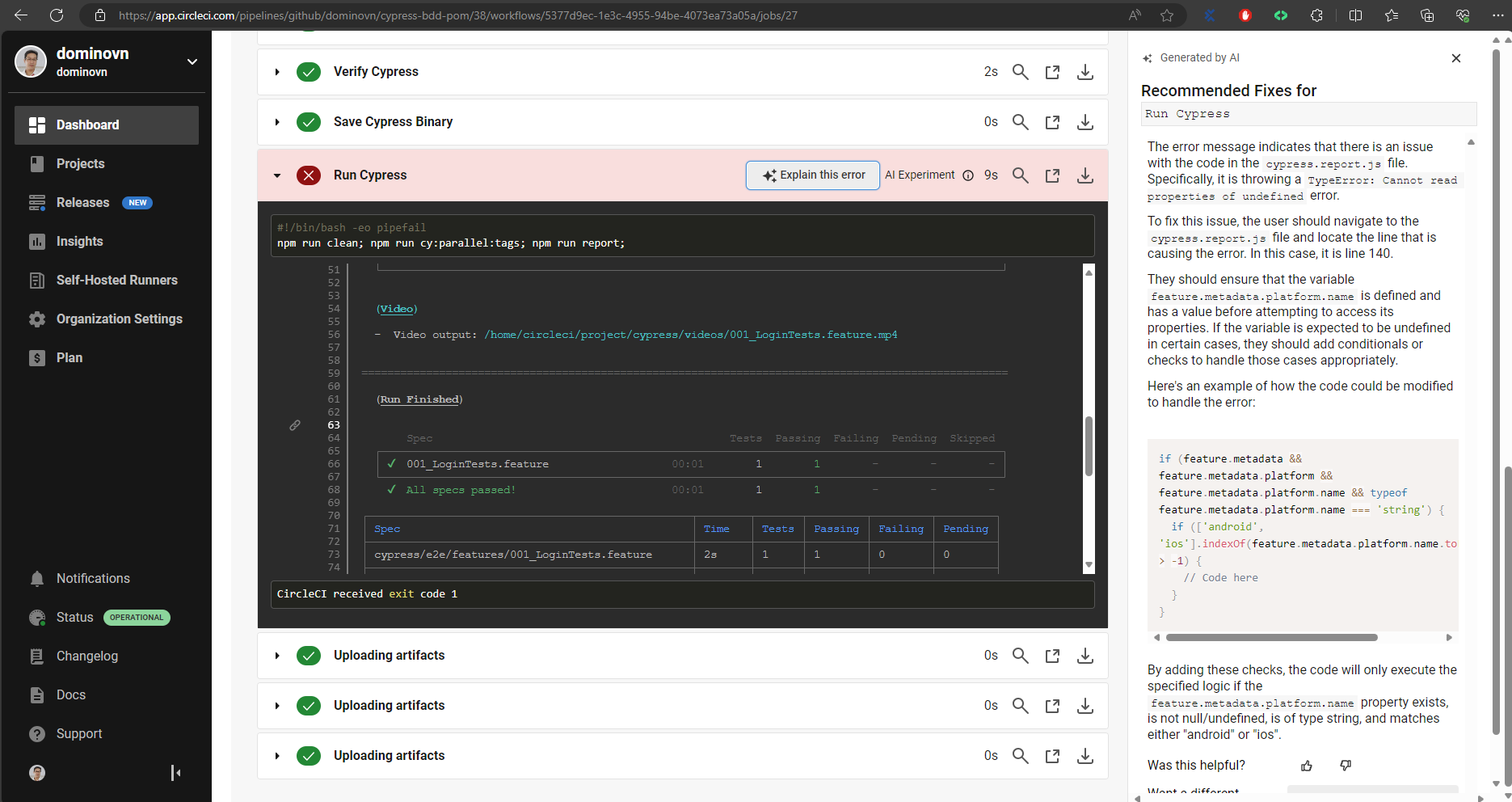1512x802 pixels.
Task: Click the log output vertical scrollbar
Action: (1089, 446)
